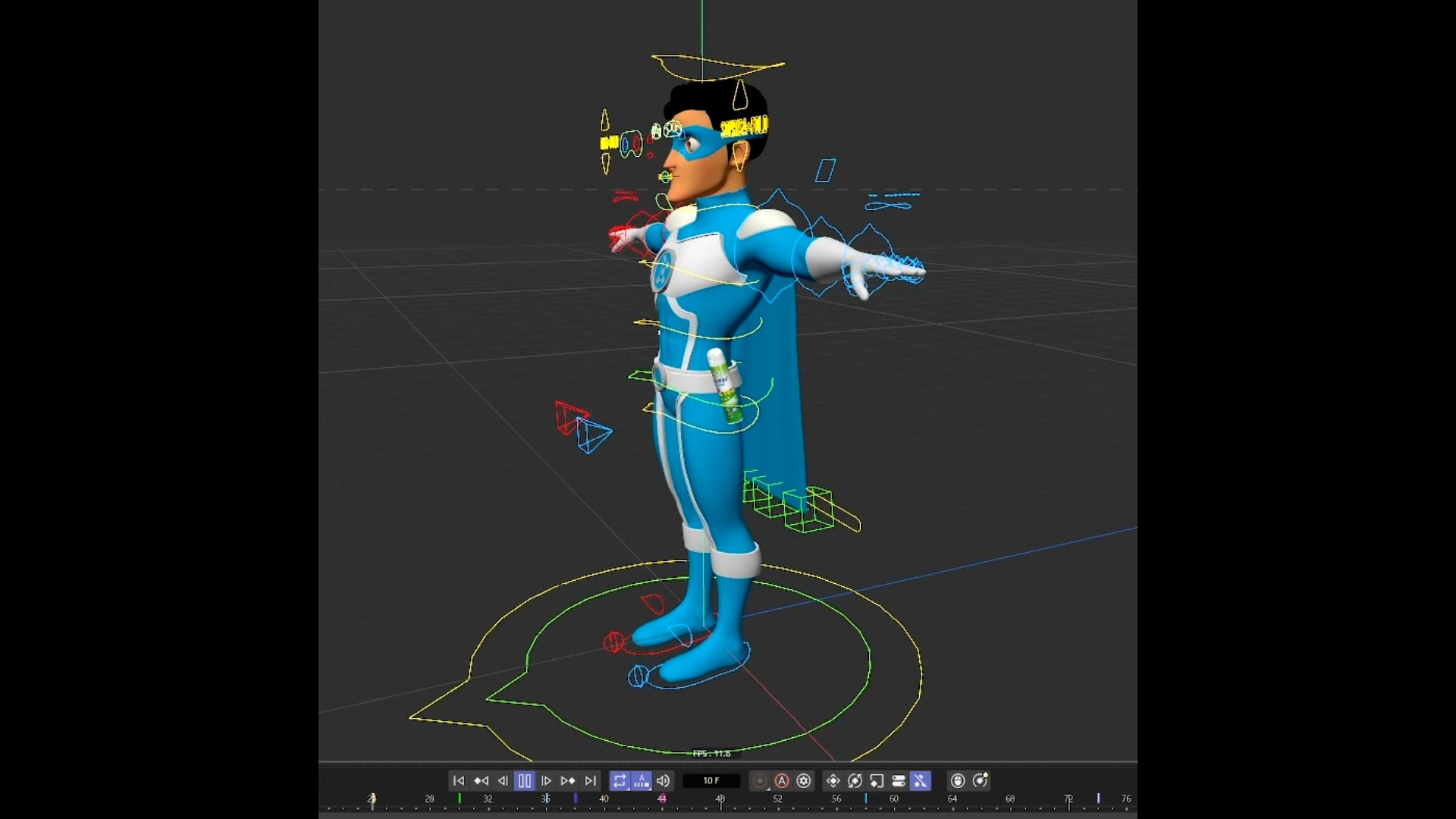Advance to the next keyframe
The width and height of the screenshot is (1456, 819).
[x=569, y=781]
